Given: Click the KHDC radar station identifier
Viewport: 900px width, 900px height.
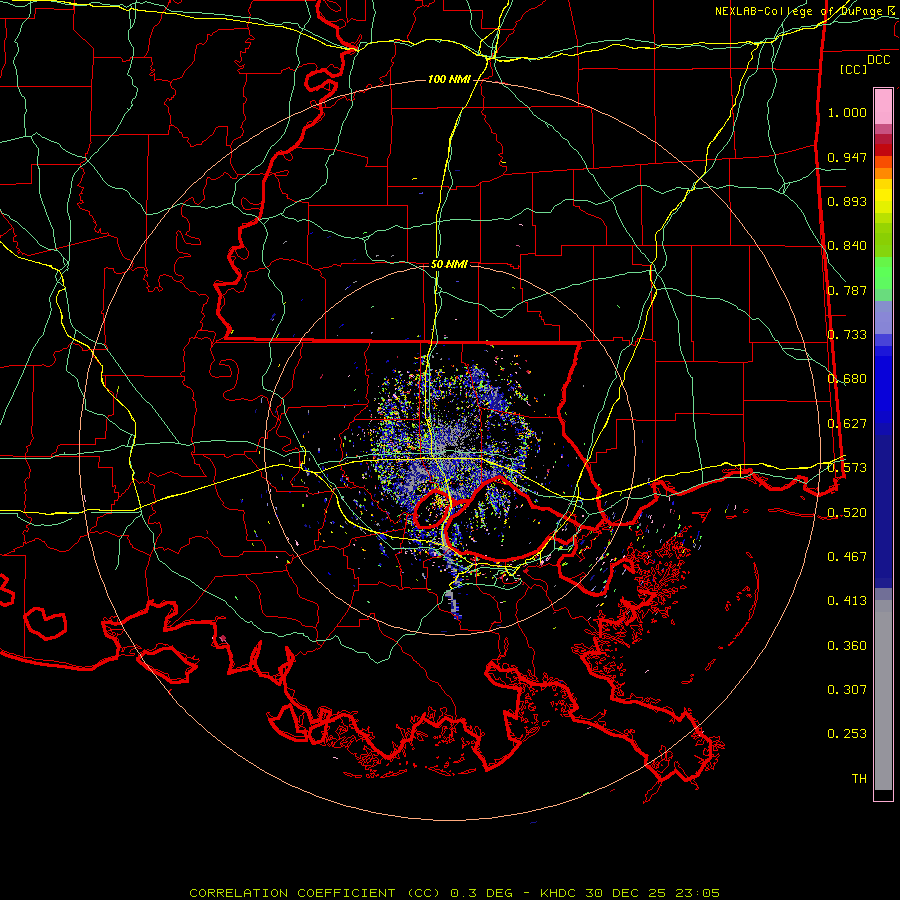Looking at the screenshot, I should (560, 893).
